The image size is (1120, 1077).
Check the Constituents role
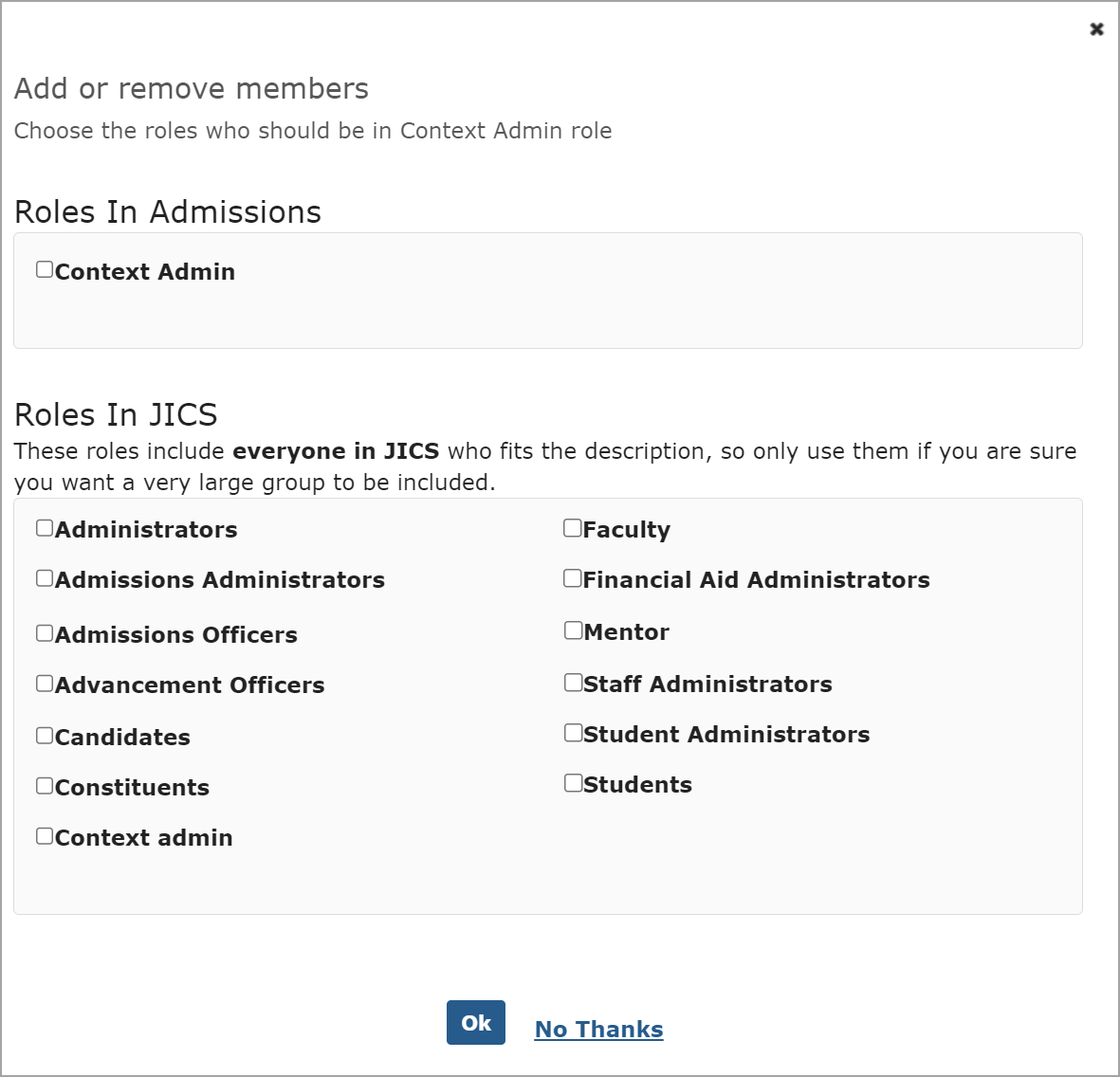(x=44, y=784)
